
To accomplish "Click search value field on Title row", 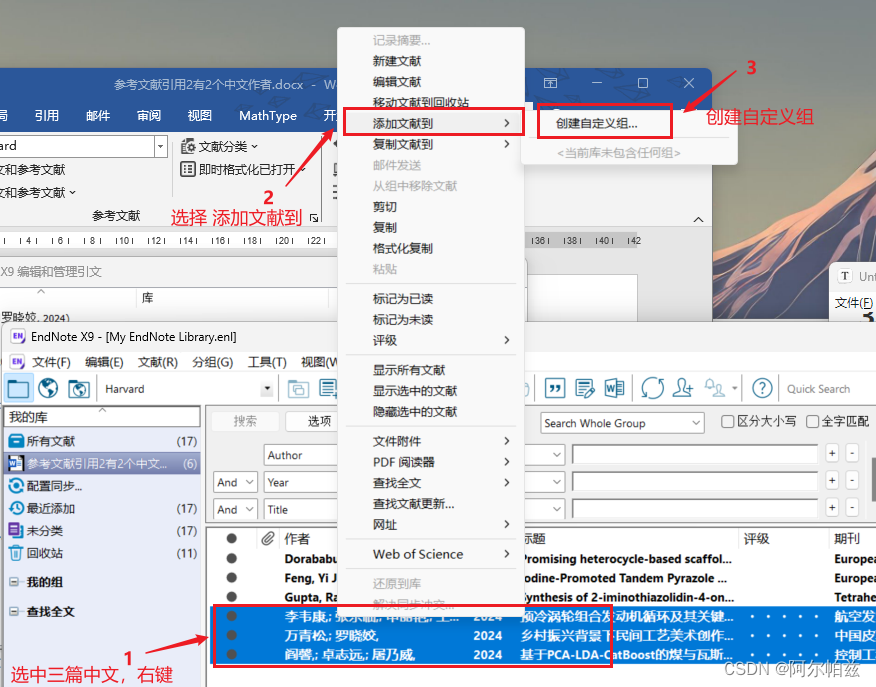I will [x=694, y=508].
